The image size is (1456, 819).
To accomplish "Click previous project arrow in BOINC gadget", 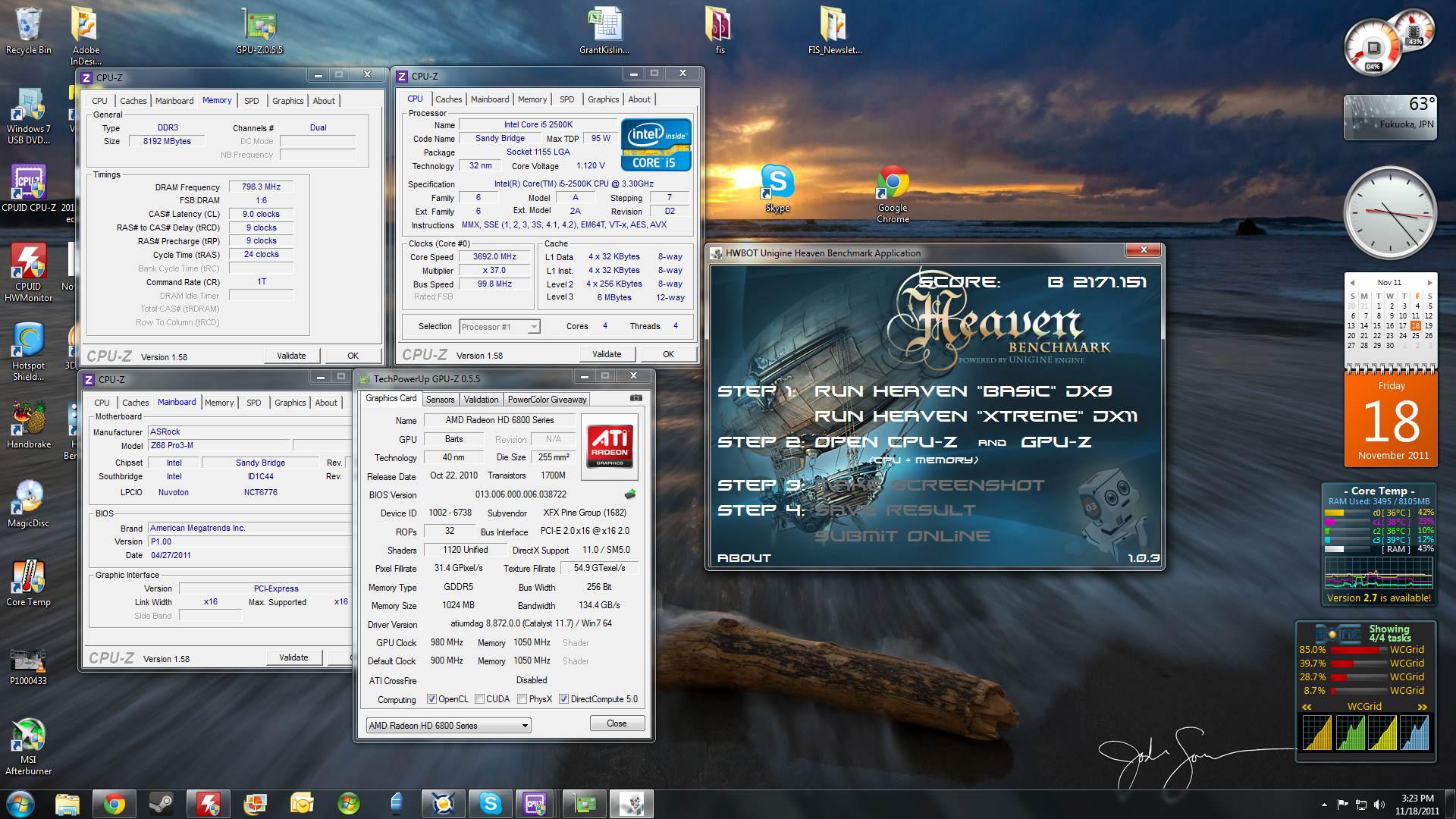I will (1307, 707).
